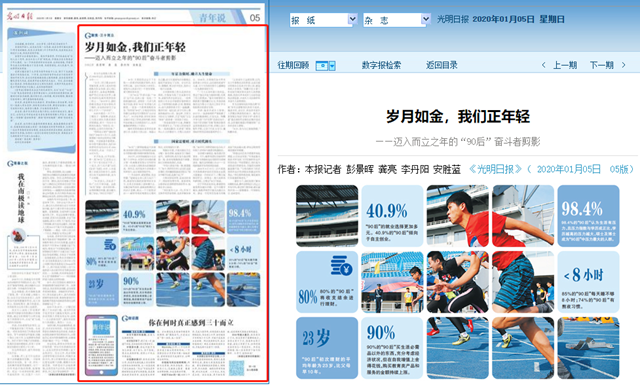The image size is (640, 388).
Task: Click the calendar icon next to 往期回顾
Action: [x=322, y=66]
